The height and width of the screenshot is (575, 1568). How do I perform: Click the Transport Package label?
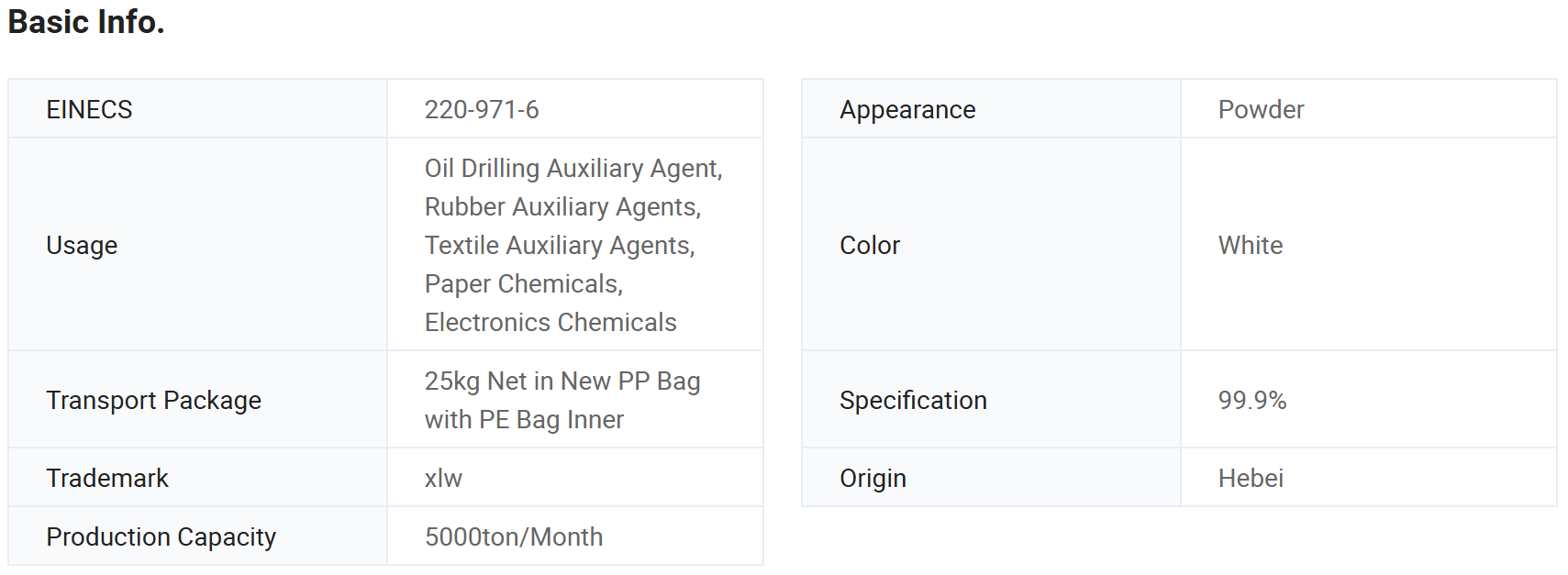154,400
